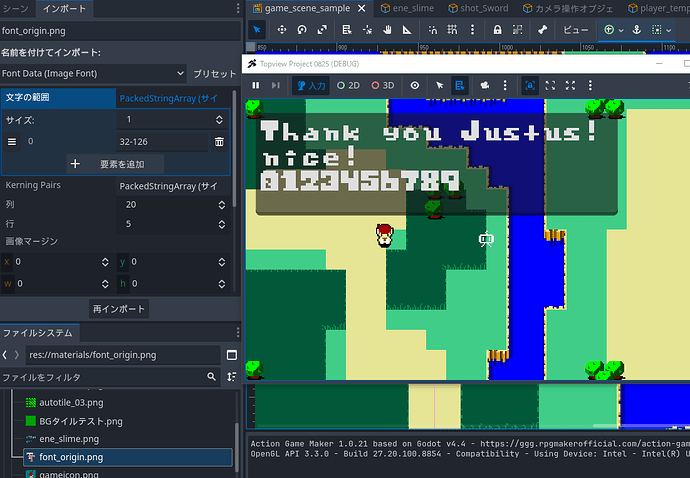
Task: Toggle filesystem split view icon
Action: pos(232,355)
